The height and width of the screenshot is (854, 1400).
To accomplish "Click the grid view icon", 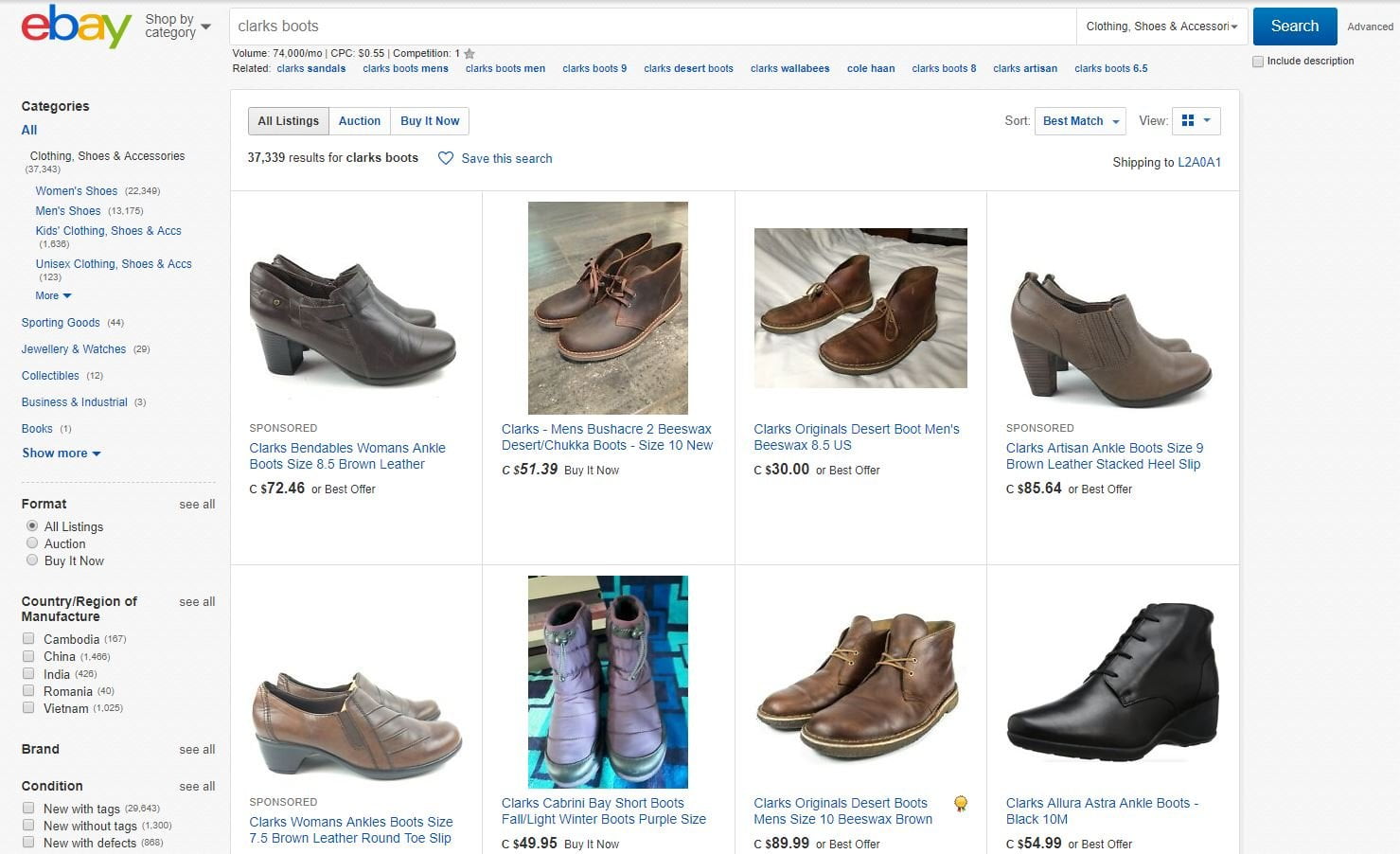I will pyautogui.click(x=1188, y=120).
